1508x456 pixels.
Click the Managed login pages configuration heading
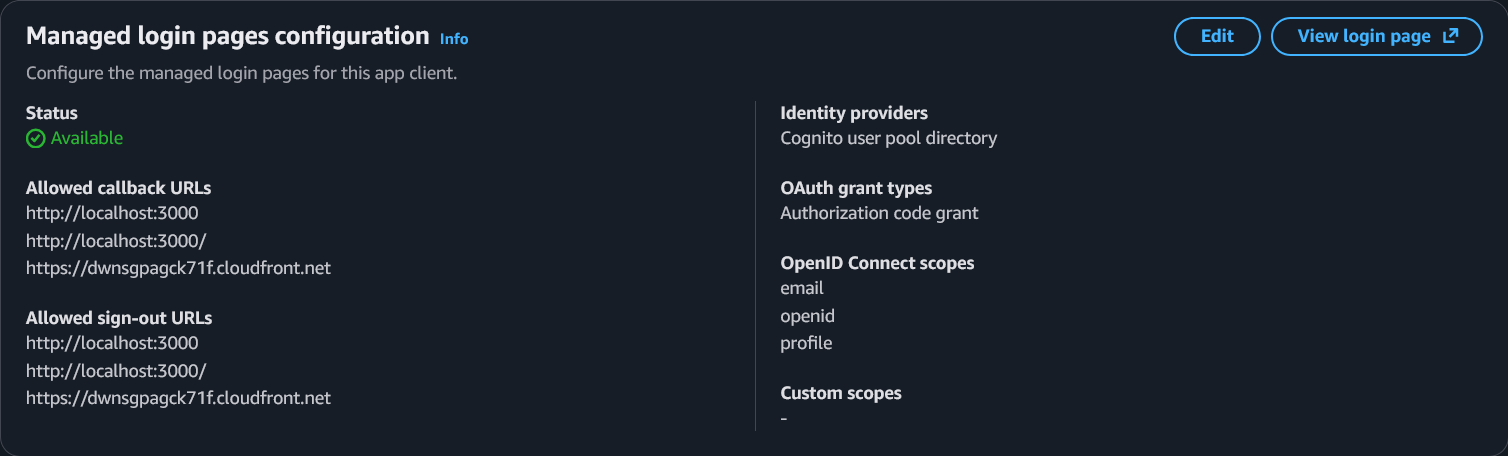coord(227,36)
